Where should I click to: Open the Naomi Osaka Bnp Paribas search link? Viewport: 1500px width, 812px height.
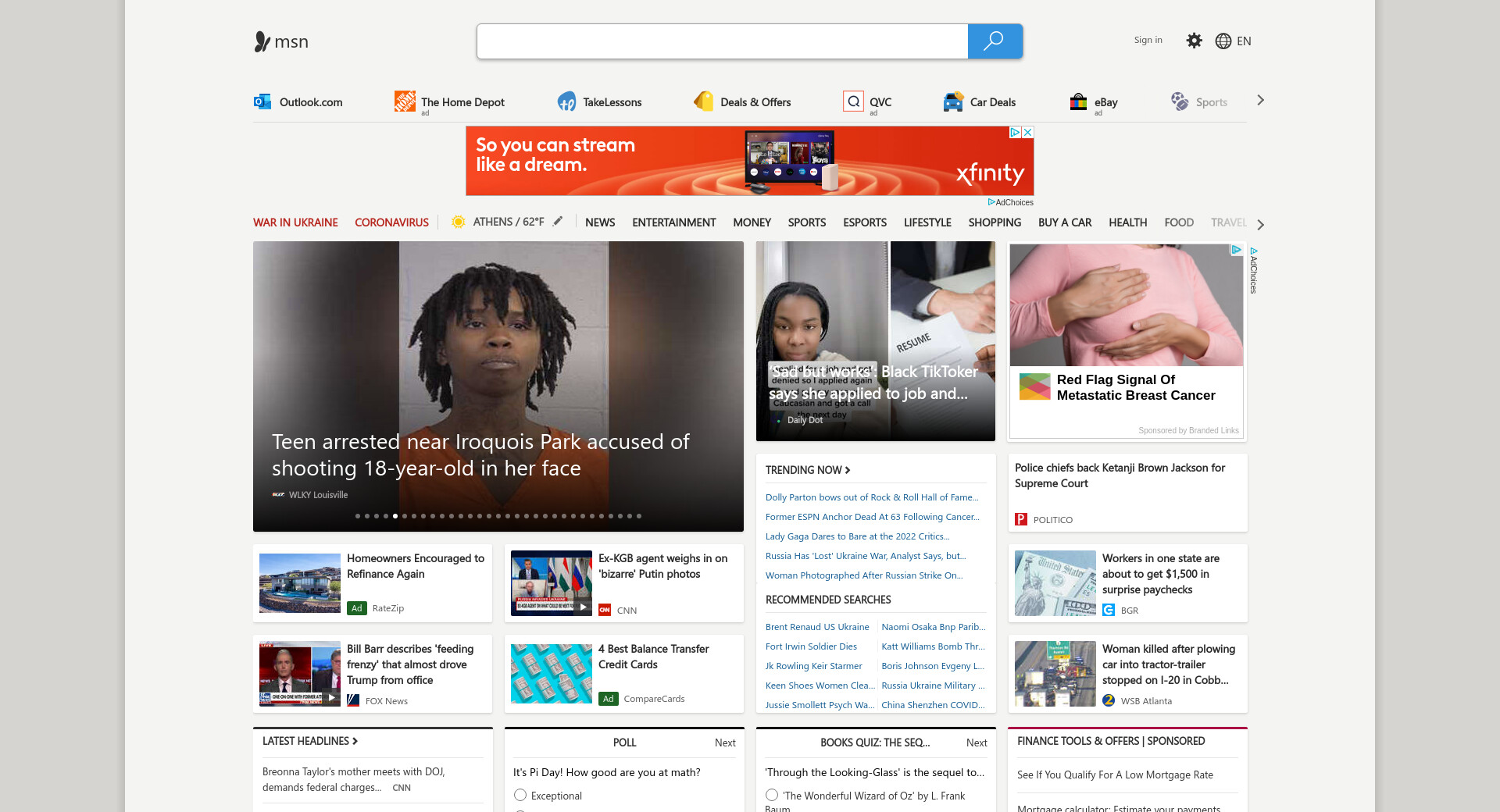tap(934, 627)
